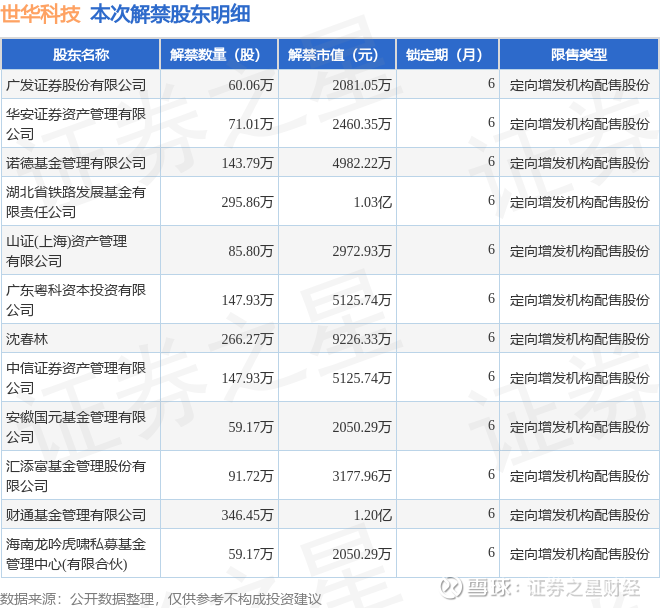Viewport: 660px width, 608px height.
Task: Select the 限售类型 column header
Action: 579,54
